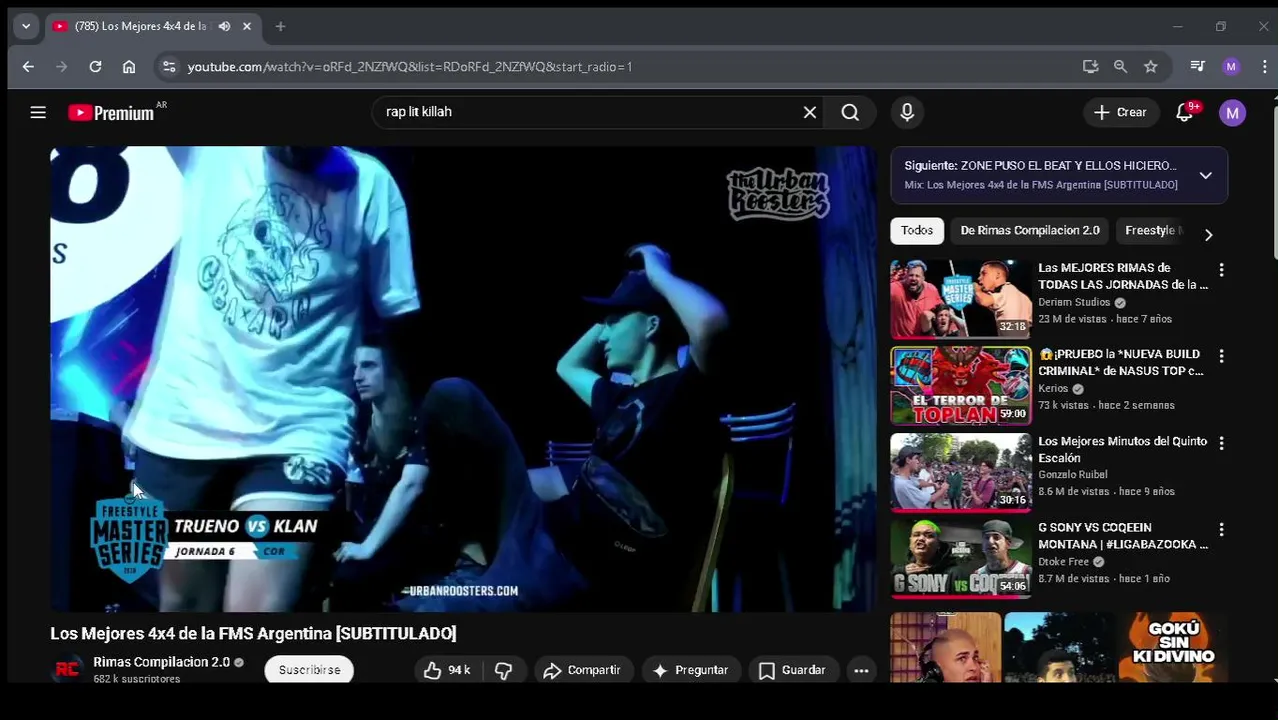Install app icon in address bar

tap(1090, 66)
